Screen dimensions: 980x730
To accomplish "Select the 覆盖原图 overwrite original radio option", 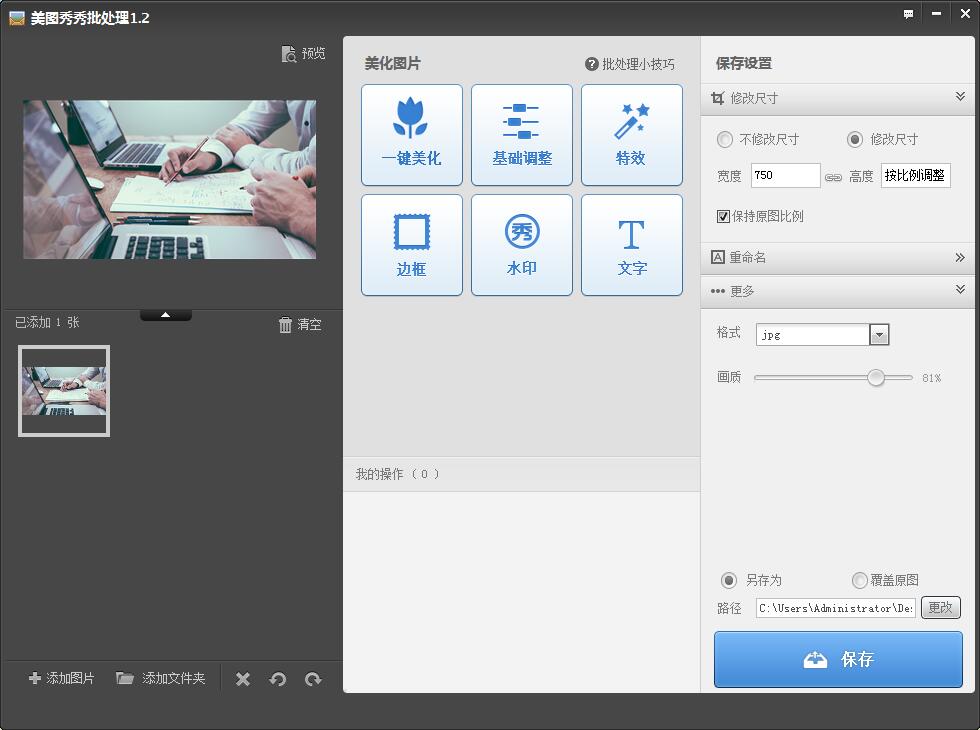I will click(859, 580).
